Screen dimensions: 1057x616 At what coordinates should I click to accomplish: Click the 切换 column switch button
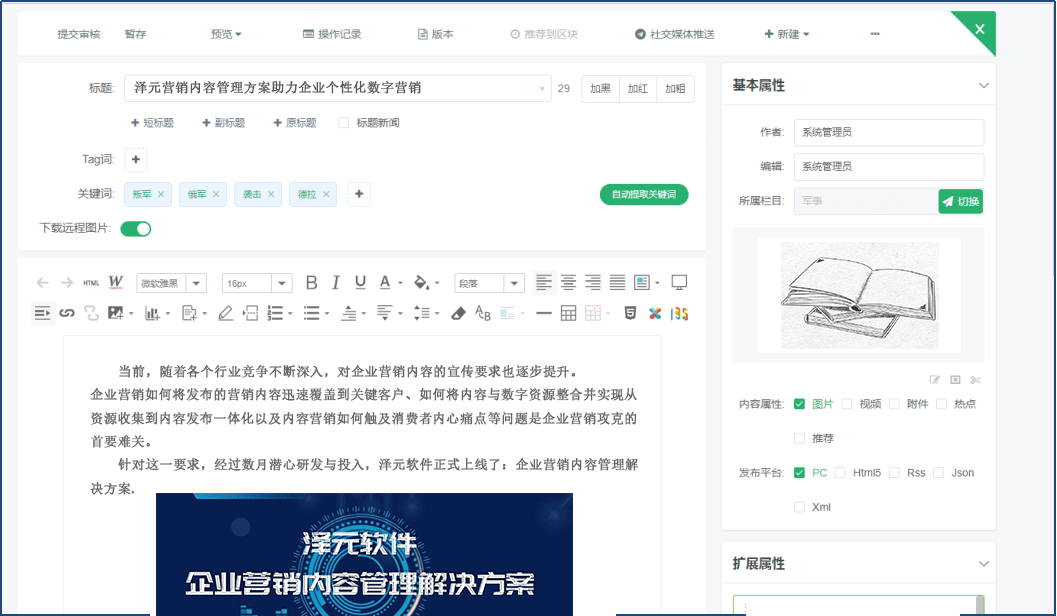click(960, 201)
